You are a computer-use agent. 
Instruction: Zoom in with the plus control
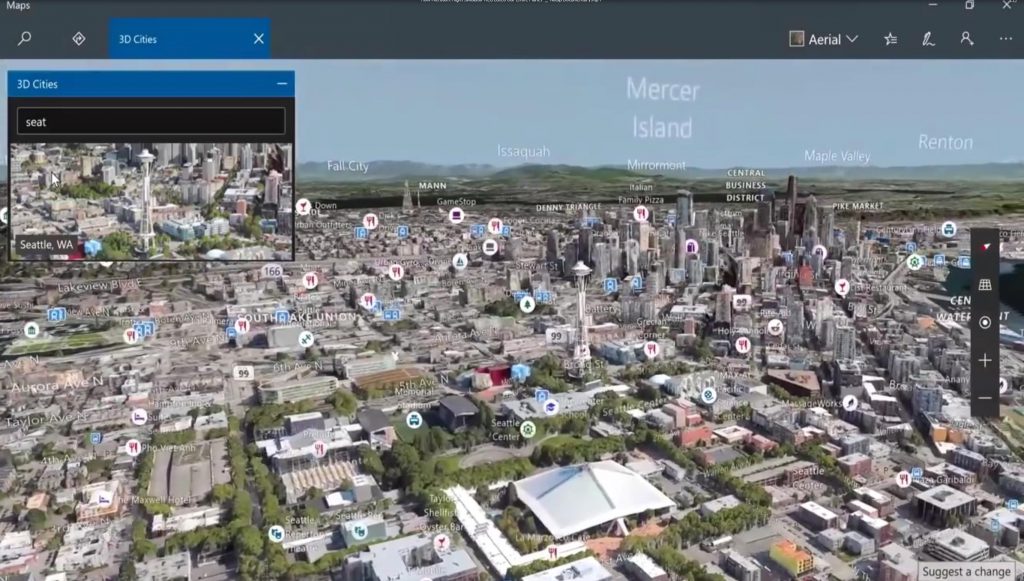pyautogui.click(x=985, y=360)
